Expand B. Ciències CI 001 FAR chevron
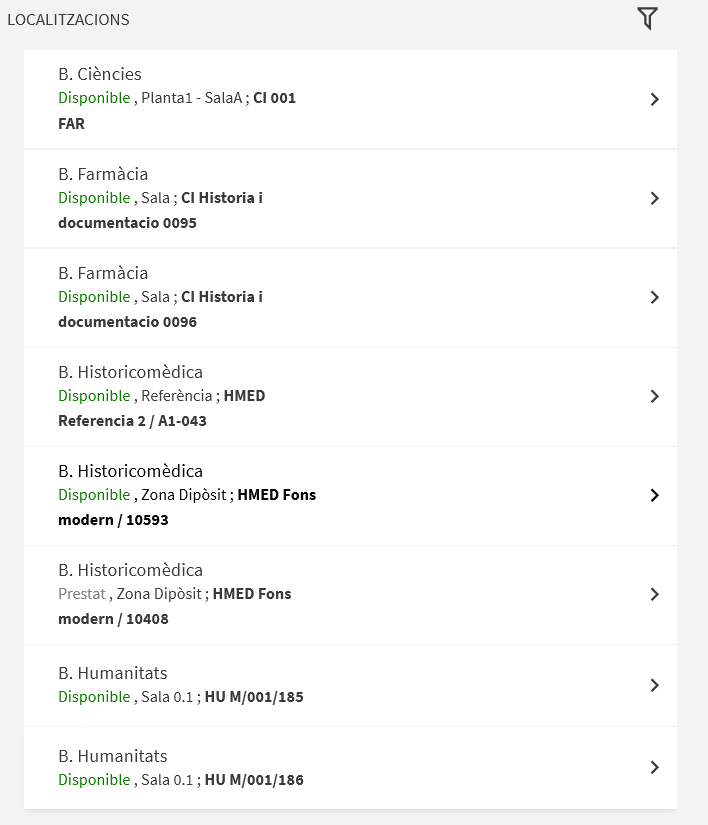This screenshot has height=825, width=708. 654,99
